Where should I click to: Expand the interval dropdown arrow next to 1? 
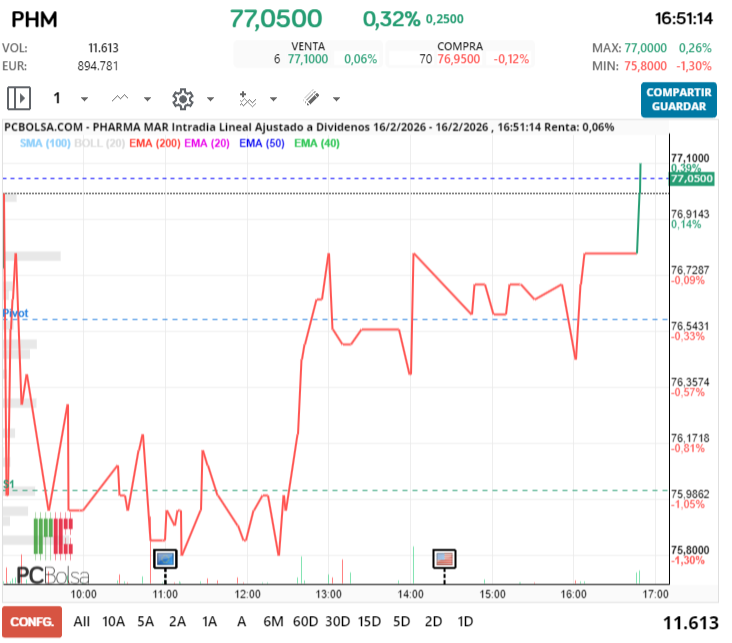[84, 99]
